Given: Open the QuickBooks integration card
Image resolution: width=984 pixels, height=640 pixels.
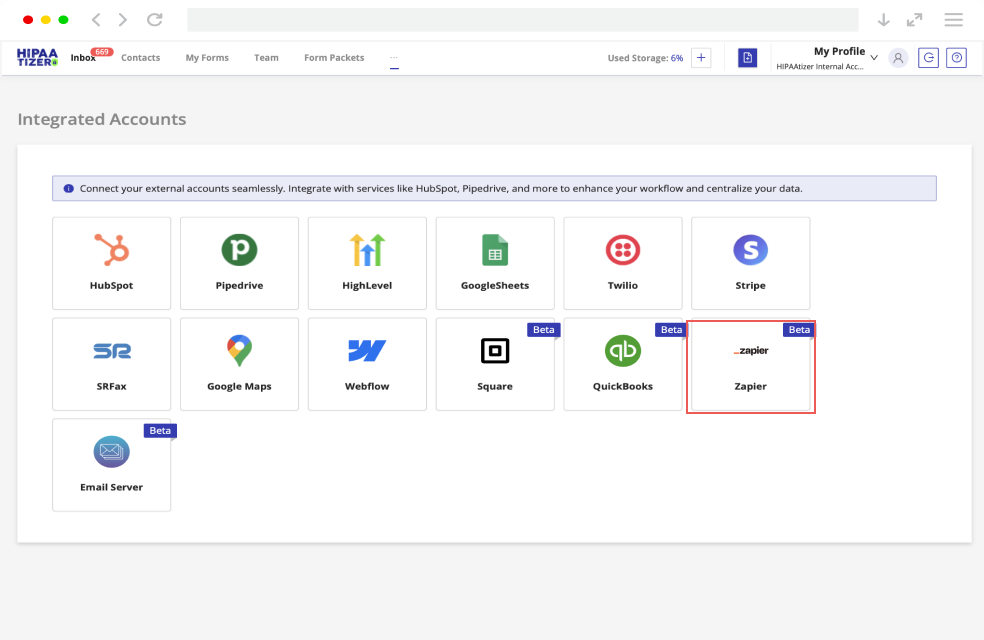Looking at the screenshot, I should pyautogui.click(x=623, y=364).
